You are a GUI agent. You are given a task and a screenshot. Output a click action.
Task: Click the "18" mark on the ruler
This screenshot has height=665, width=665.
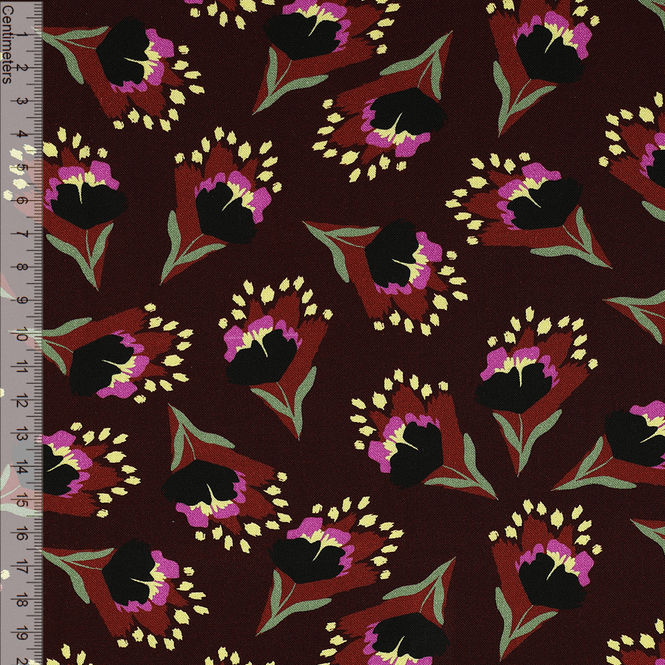22,602
